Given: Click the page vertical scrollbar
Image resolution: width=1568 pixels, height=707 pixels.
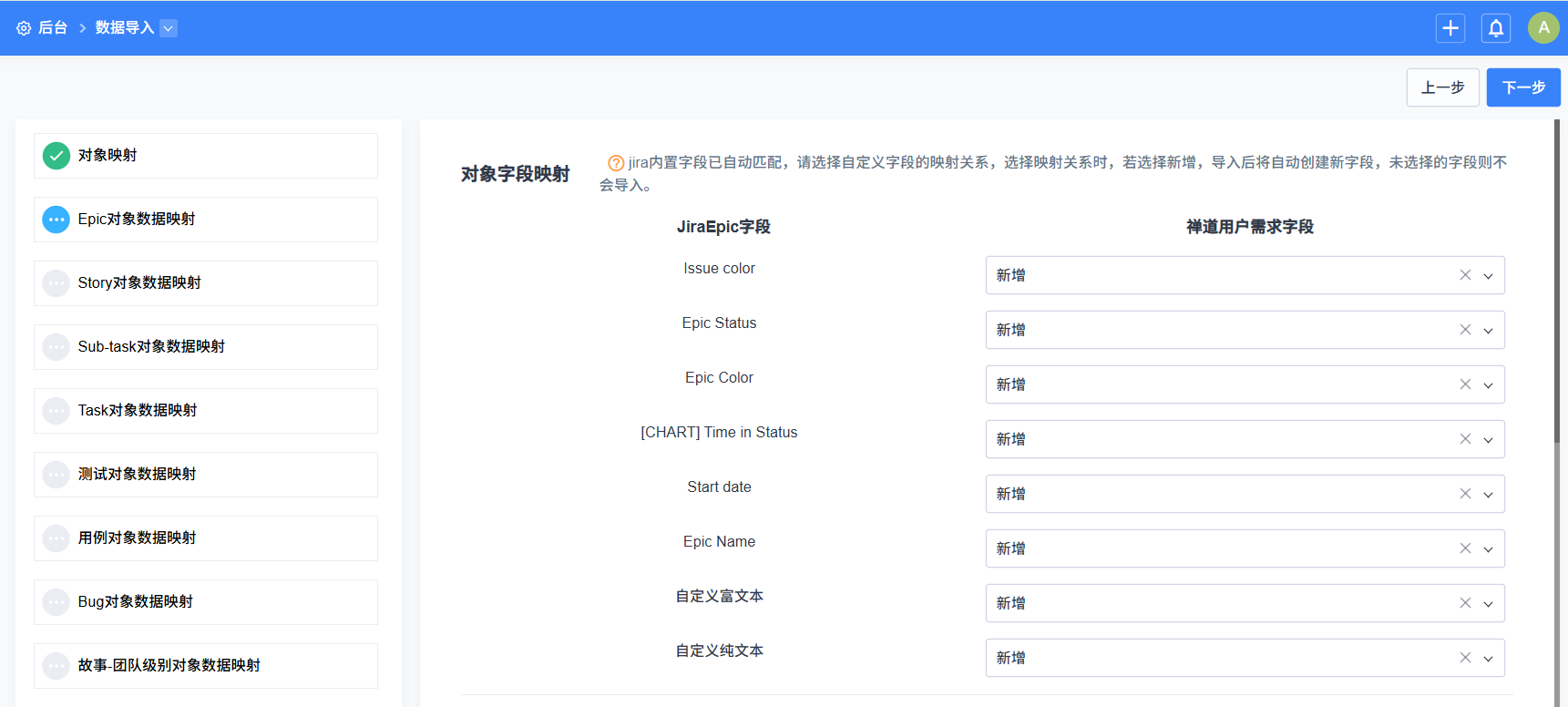Looking at the screenshot, I should (x=1557, y=282).
